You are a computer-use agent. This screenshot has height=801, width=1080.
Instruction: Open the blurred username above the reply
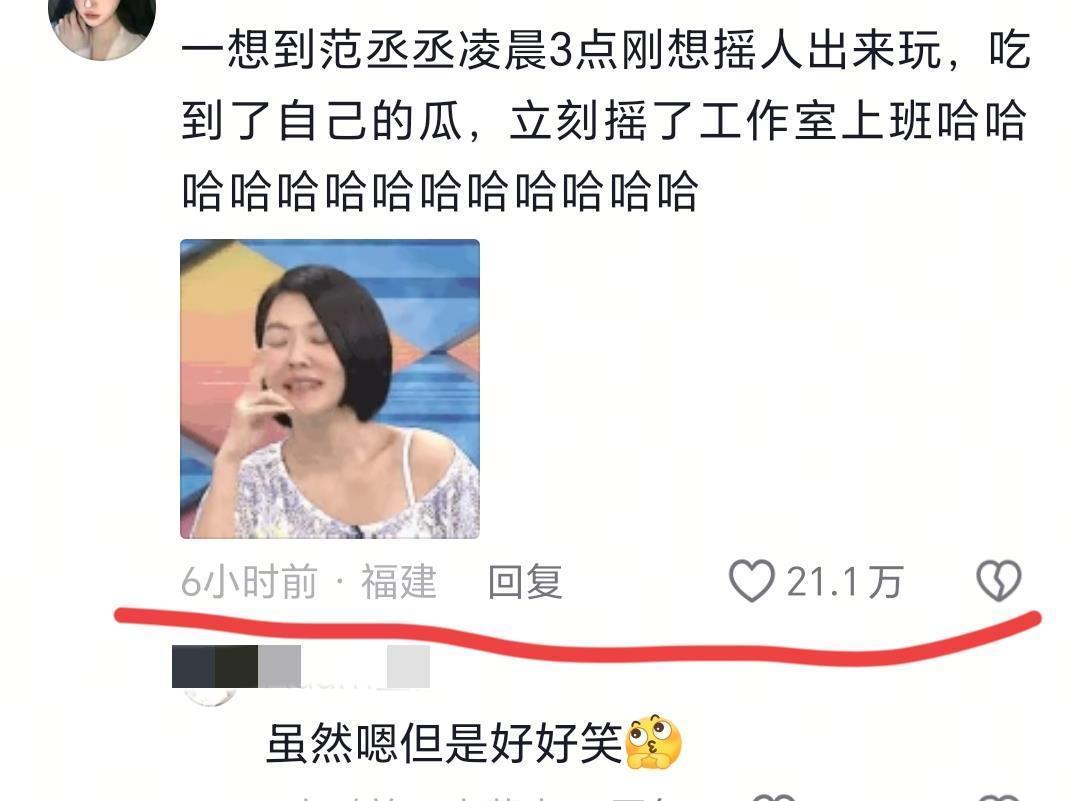[301, 666]
